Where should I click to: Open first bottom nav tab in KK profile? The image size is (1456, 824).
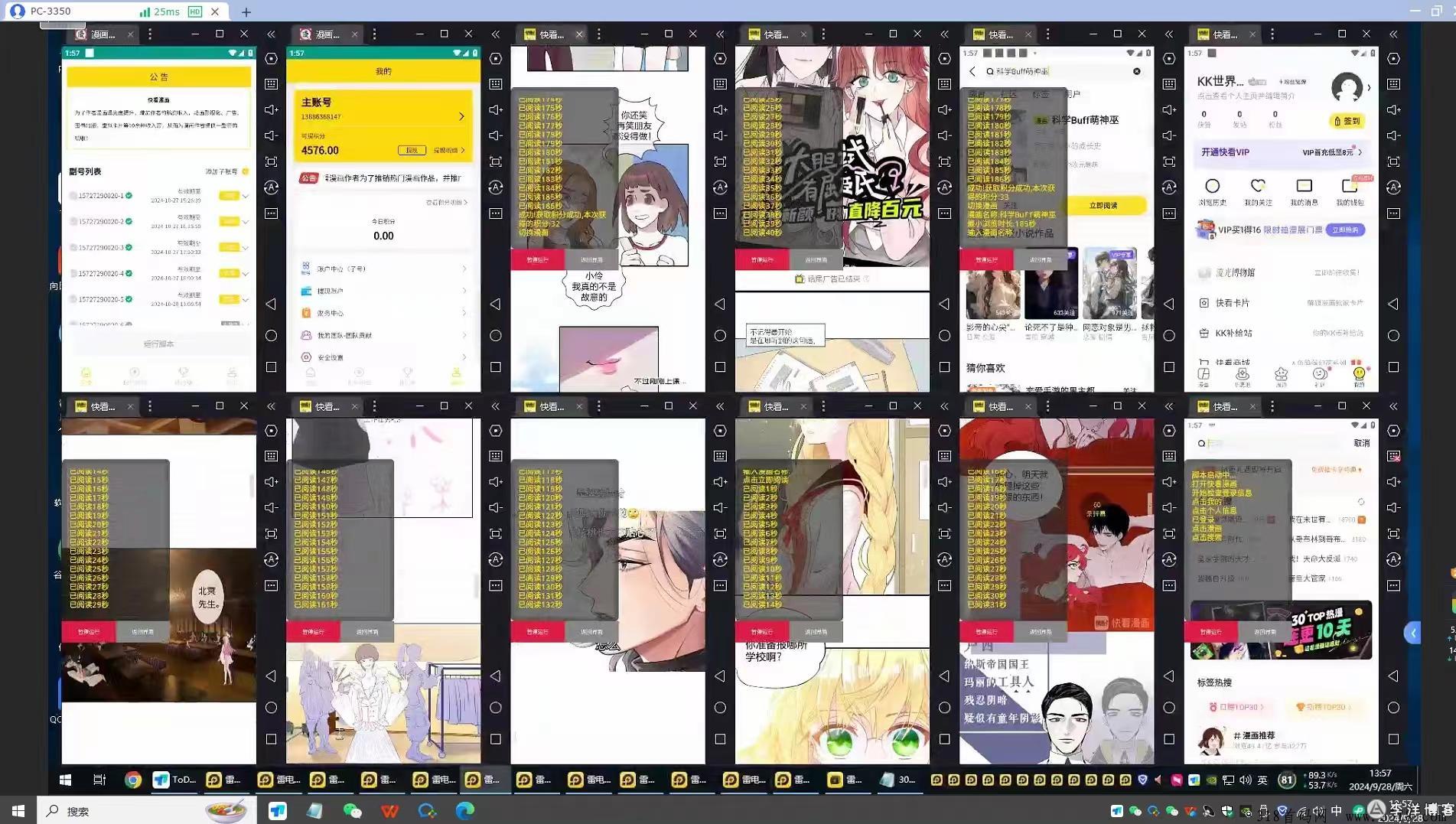[x=1204, y=376]
